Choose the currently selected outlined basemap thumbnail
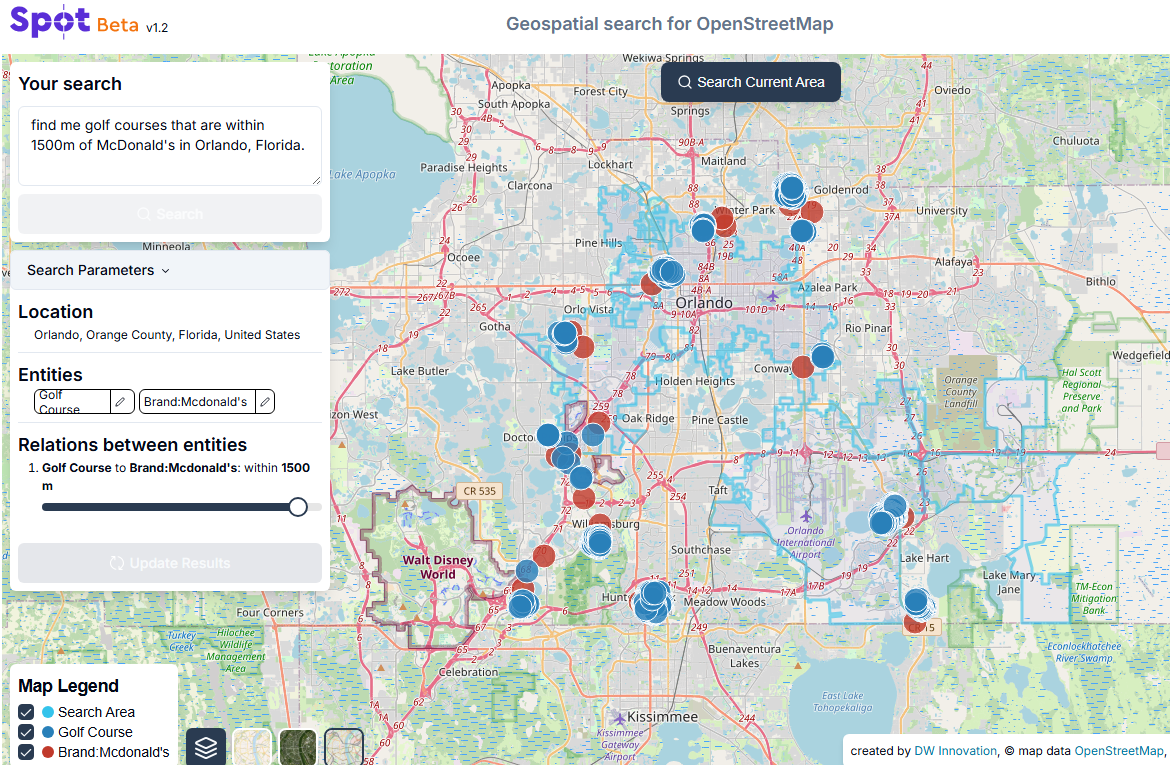Viewport: 1170px width, 765px height. 344,747
